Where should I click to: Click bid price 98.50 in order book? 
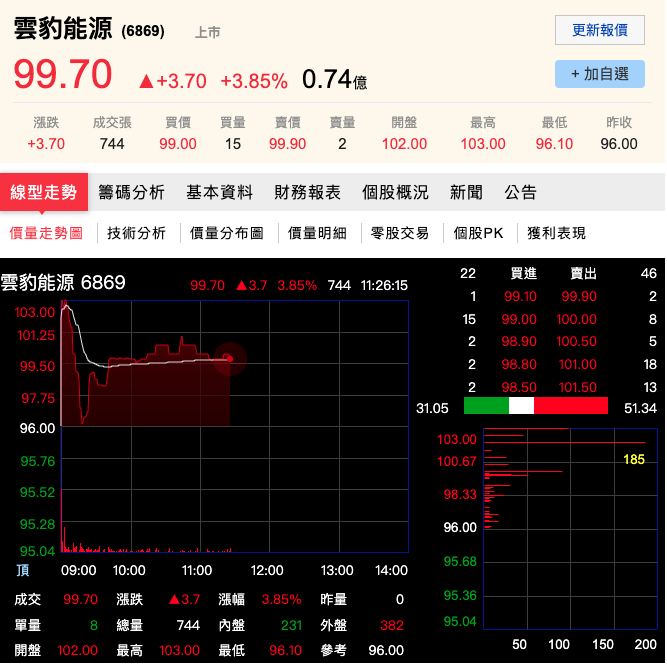(519, 387)
